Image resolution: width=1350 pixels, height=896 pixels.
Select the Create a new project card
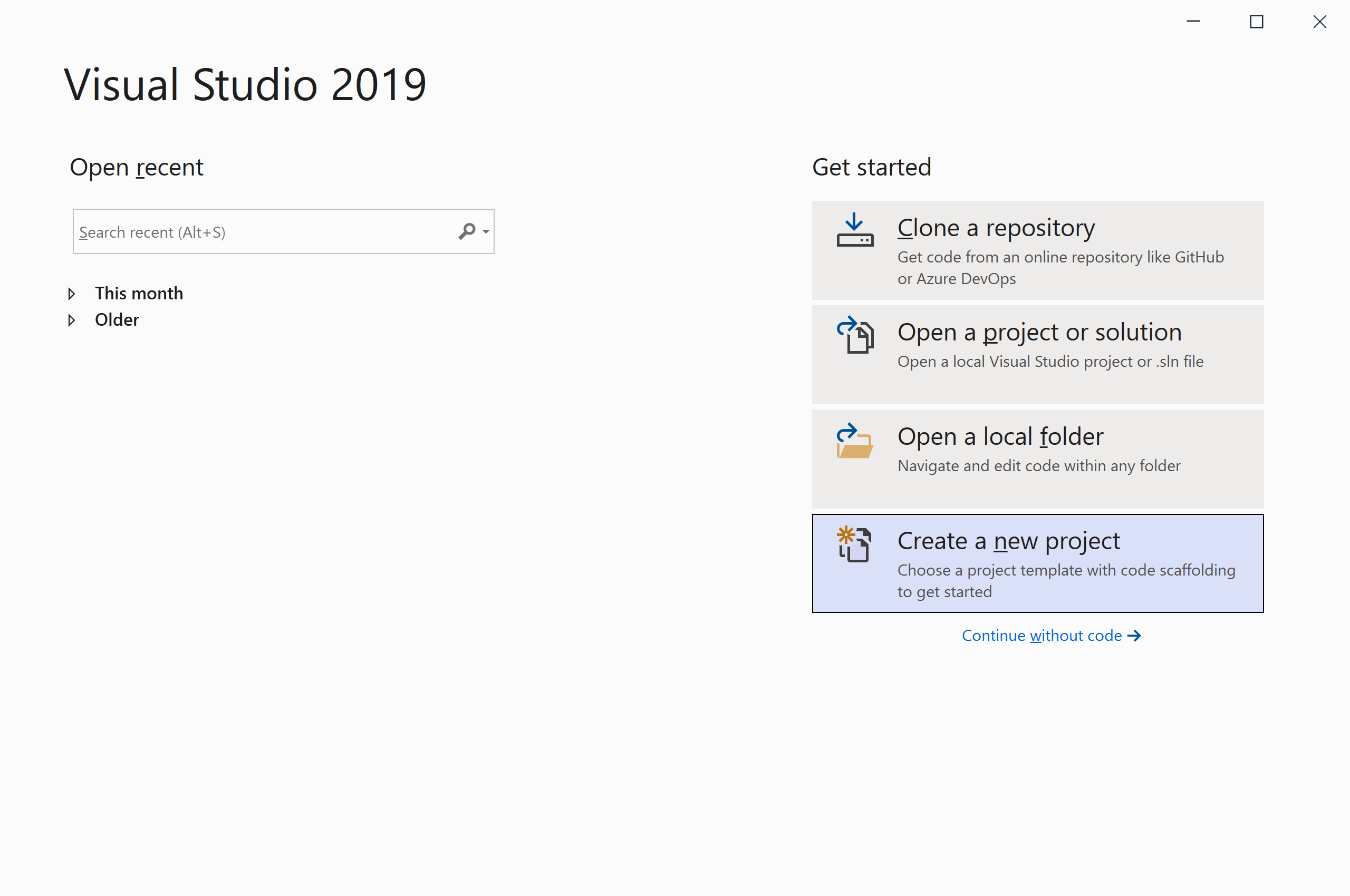pyautogui.click(x=1037, y=563)
